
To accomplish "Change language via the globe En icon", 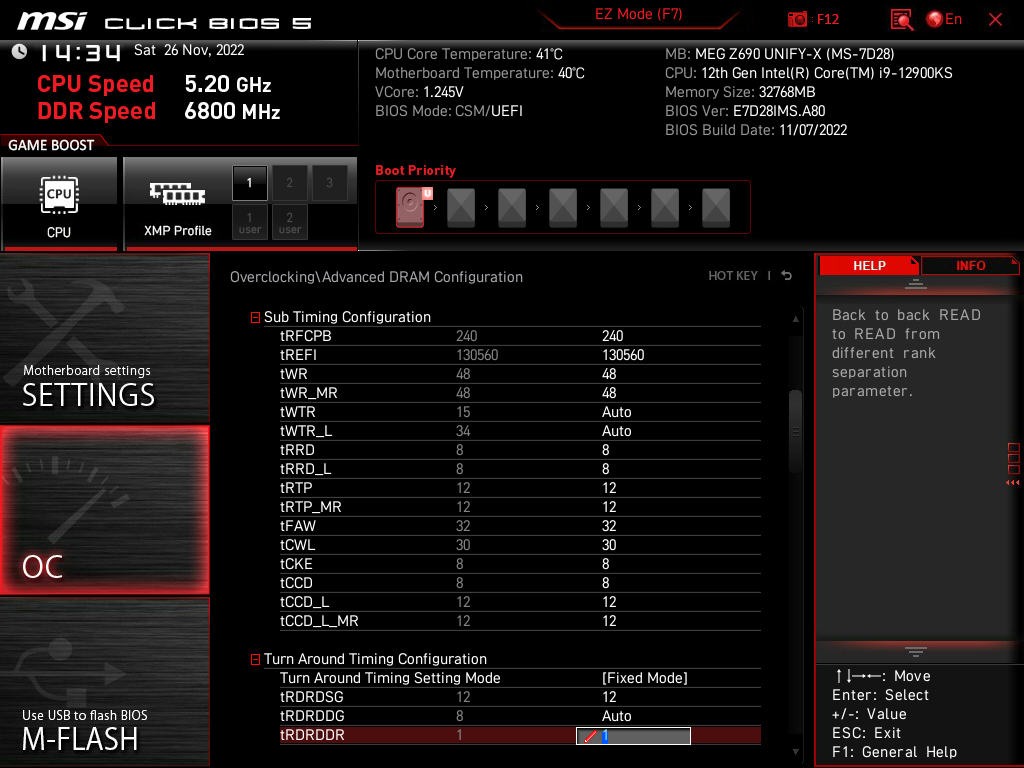I will [x=944, y=20].
